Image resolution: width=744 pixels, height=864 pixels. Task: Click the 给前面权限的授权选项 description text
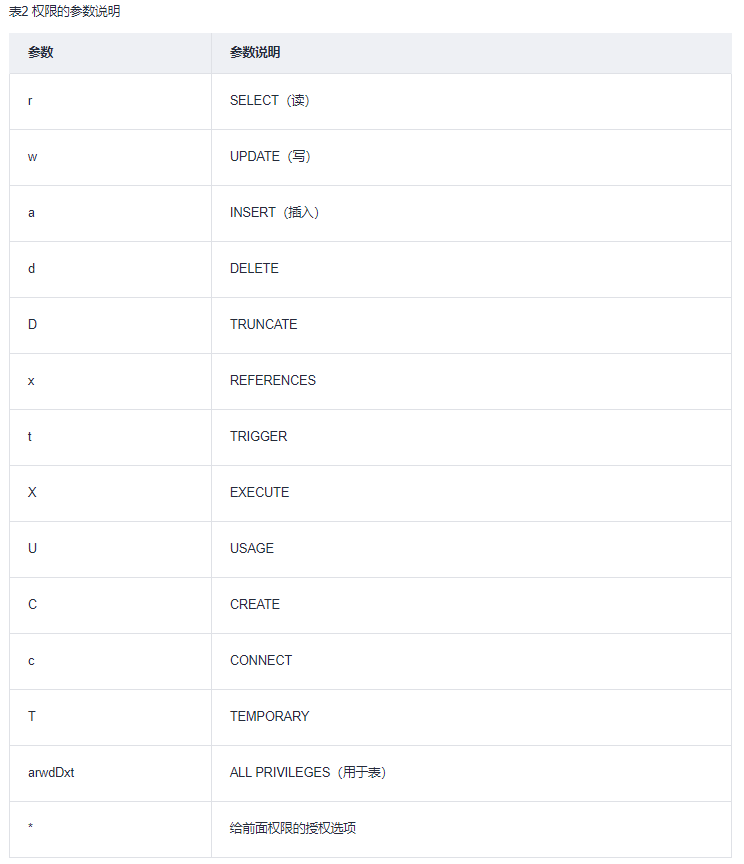coord(293,829)
